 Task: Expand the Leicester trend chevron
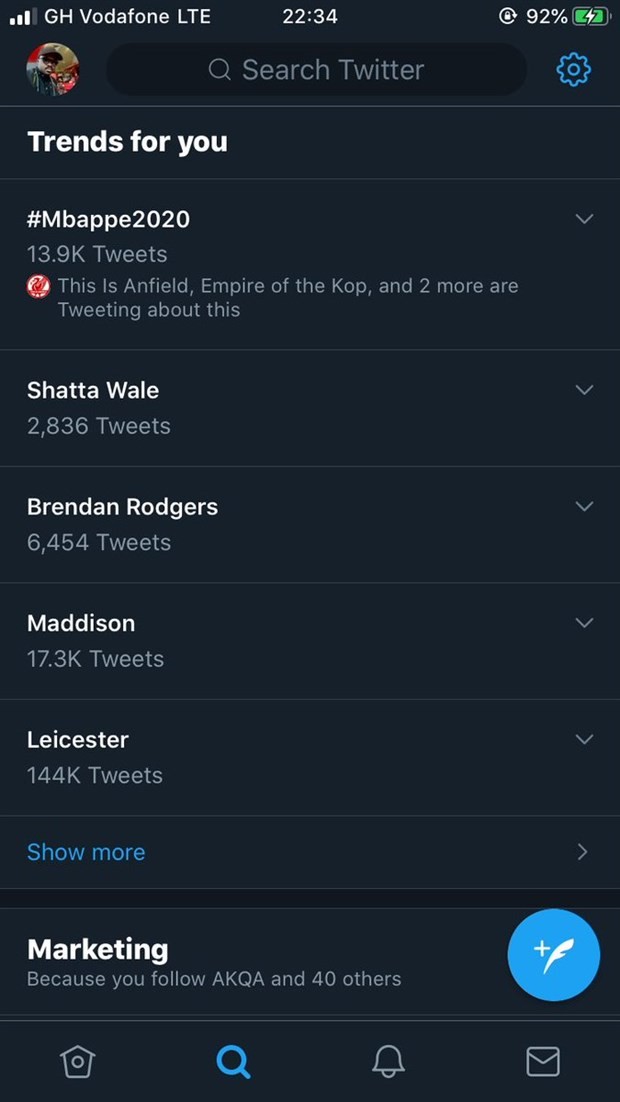(x=585, y=740)
